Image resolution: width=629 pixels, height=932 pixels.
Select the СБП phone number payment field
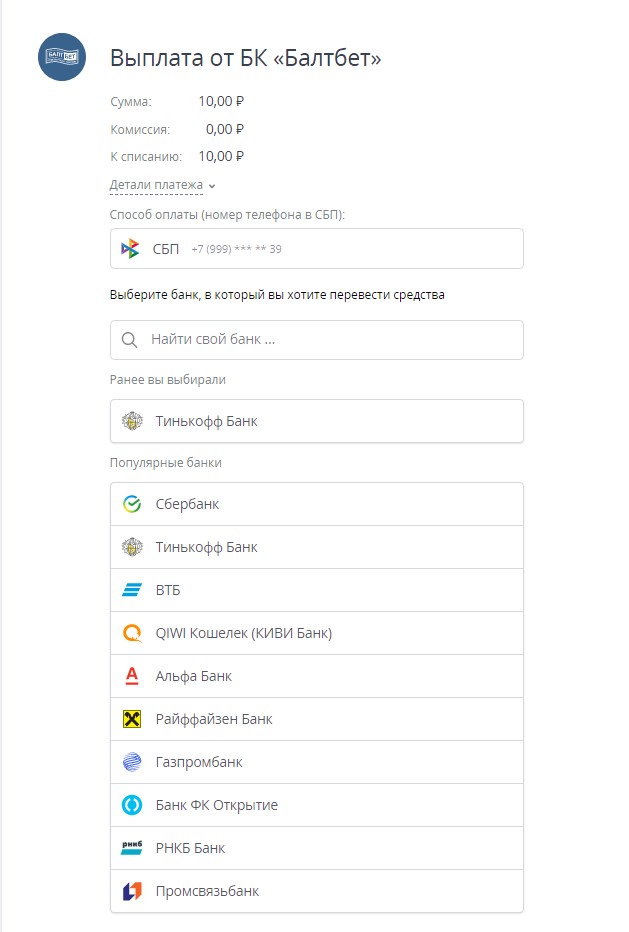point(316,249)
